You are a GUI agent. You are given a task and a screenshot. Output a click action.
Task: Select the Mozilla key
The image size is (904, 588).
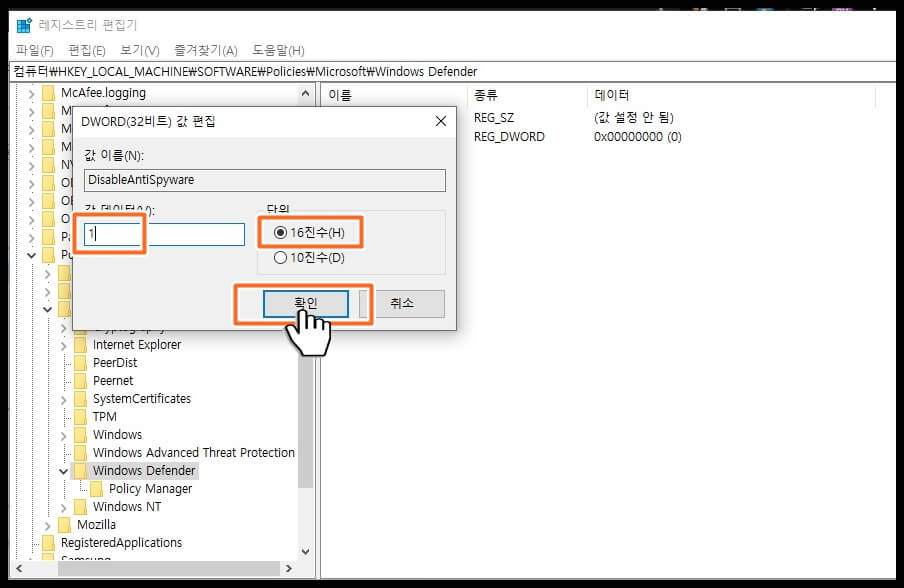[96, 525]
